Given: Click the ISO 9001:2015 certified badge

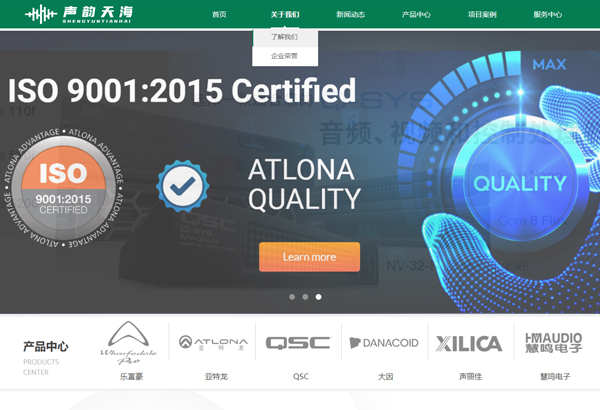Looking at the screenshot, I should coord(63,188).
